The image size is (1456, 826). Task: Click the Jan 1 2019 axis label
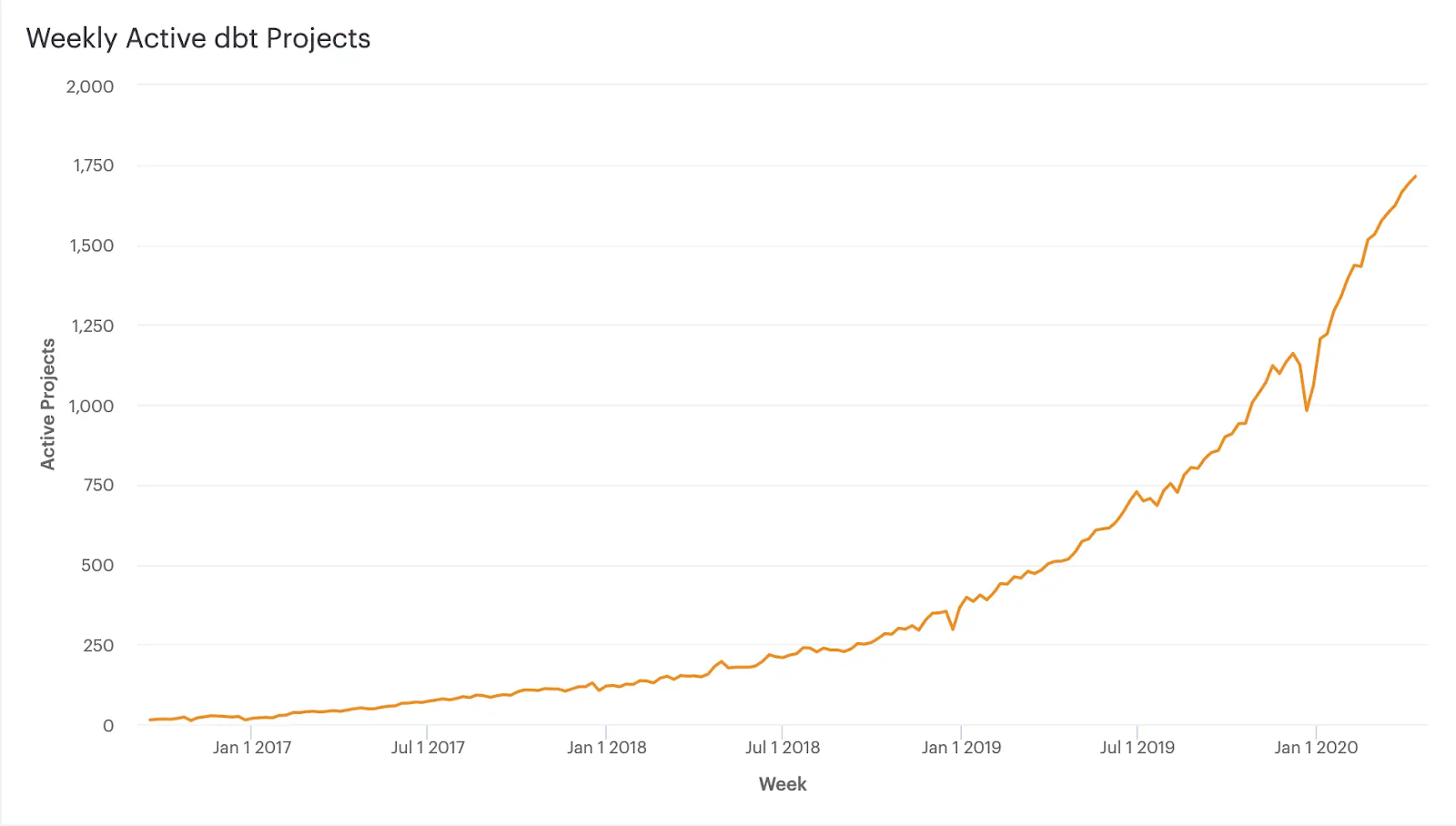point(961,748)
